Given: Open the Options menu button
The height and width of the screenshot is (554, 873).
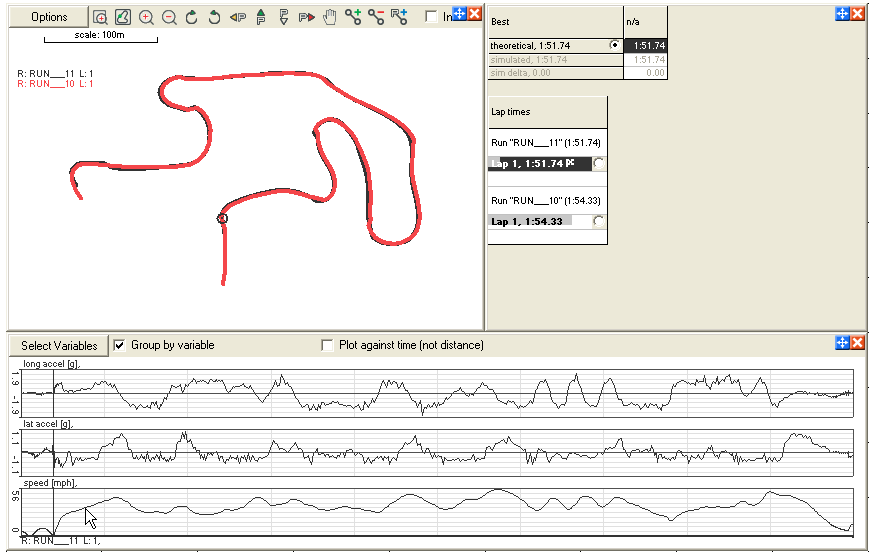Looking at the screenshot, I should click(x=49, y=17).
